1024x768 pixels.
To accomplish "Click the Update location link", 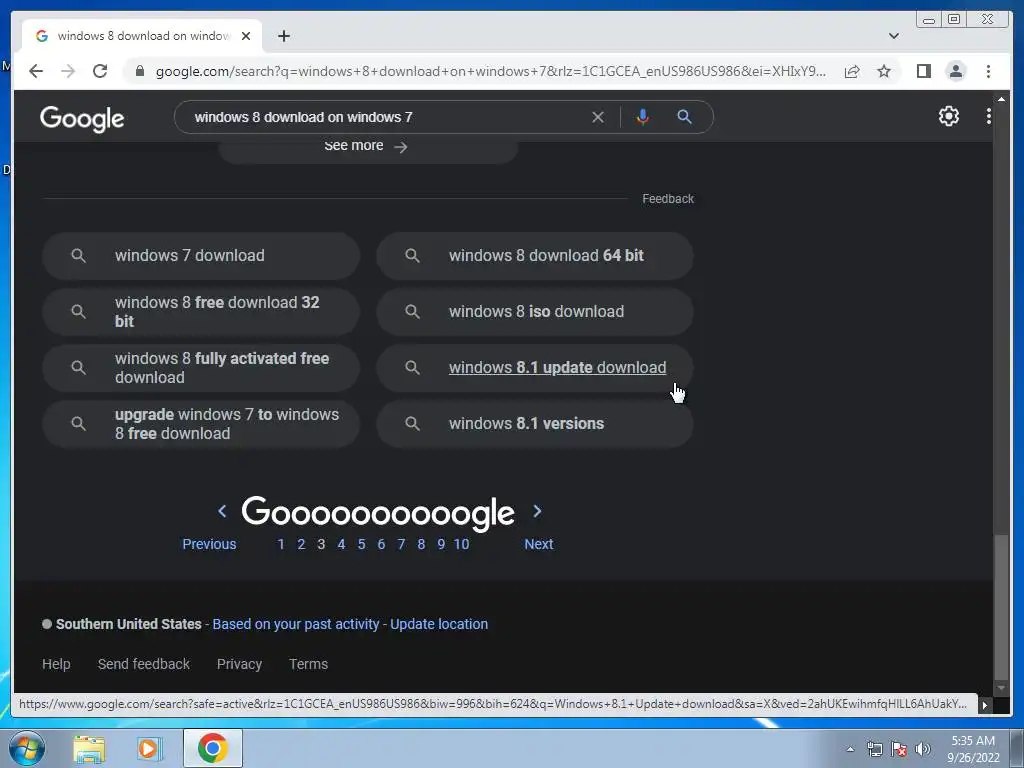I will pos(439,624).
